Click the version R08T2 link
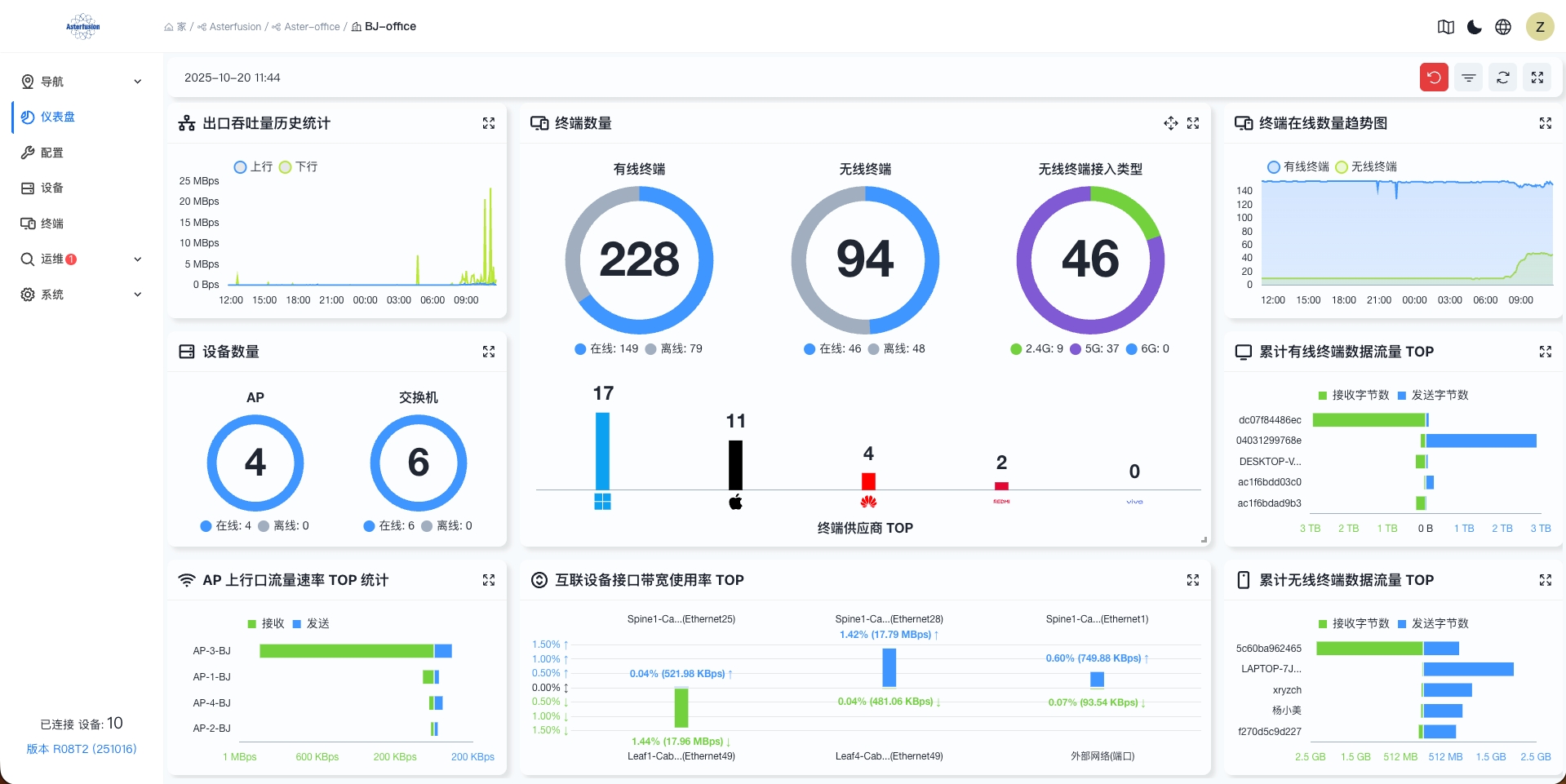1566x784 pixels. (82, 749)
